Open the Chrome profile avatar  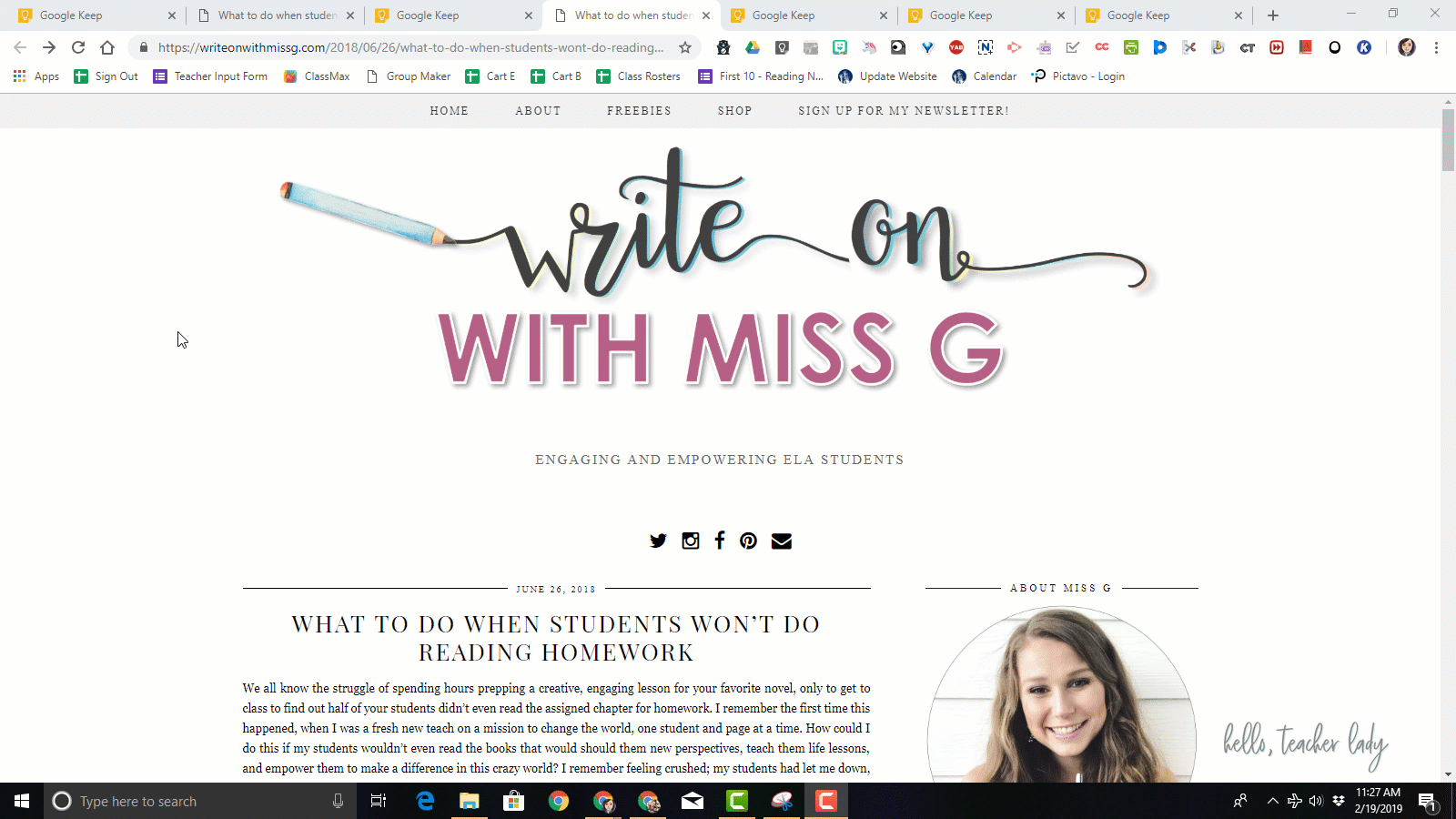click(x=1407, y=47)
